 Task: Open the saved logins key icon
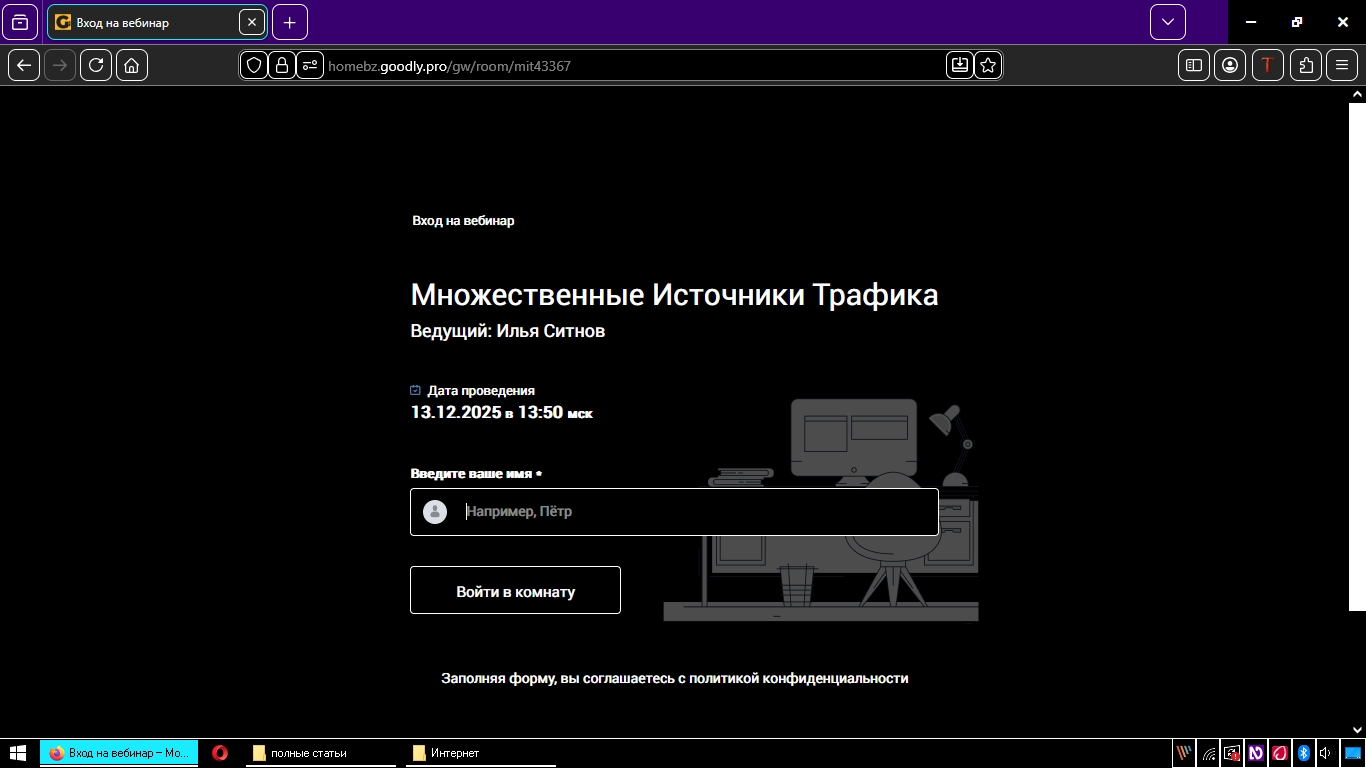coord(310,65)
